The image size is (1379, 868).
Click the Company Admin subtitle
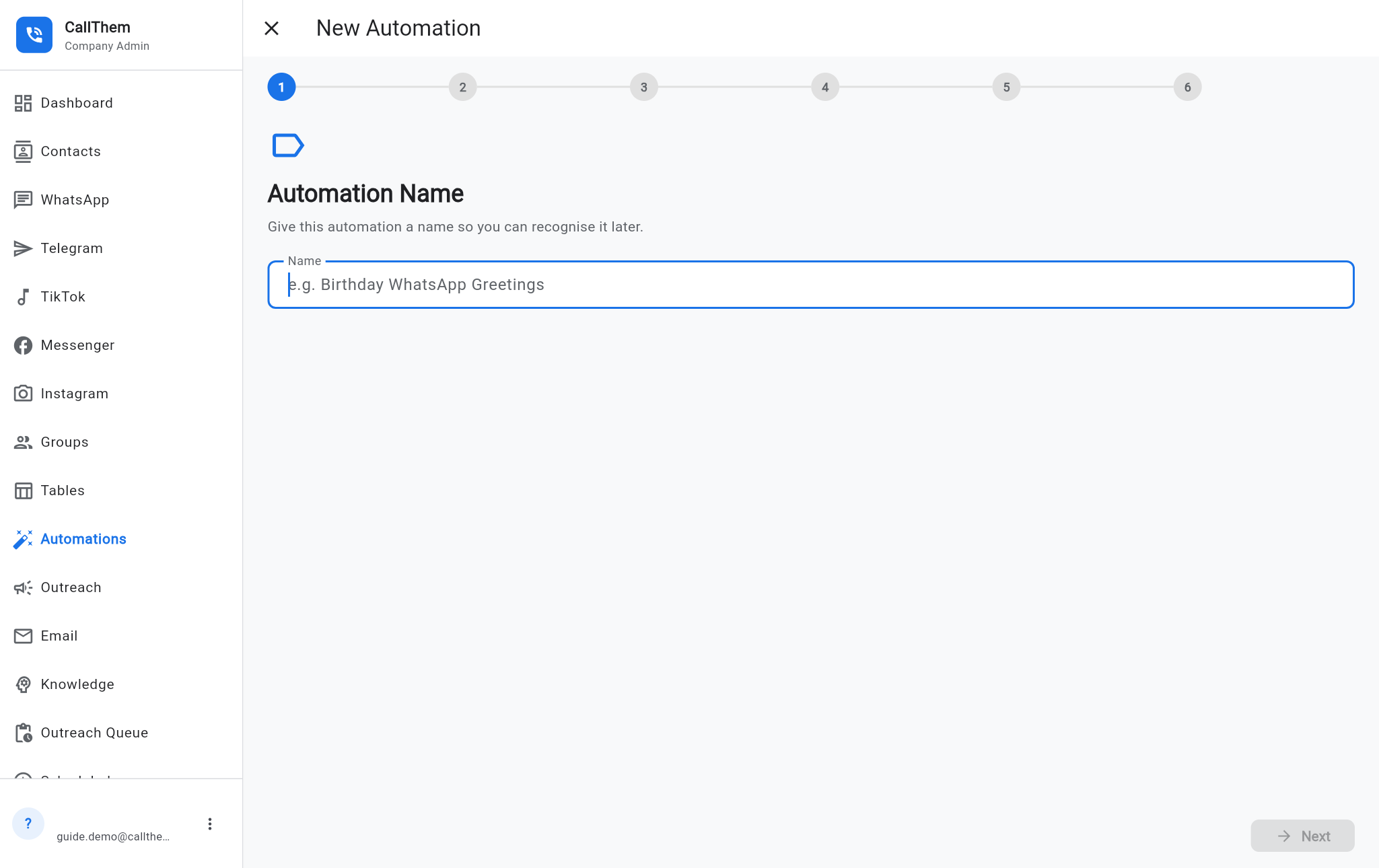[107, 46]
